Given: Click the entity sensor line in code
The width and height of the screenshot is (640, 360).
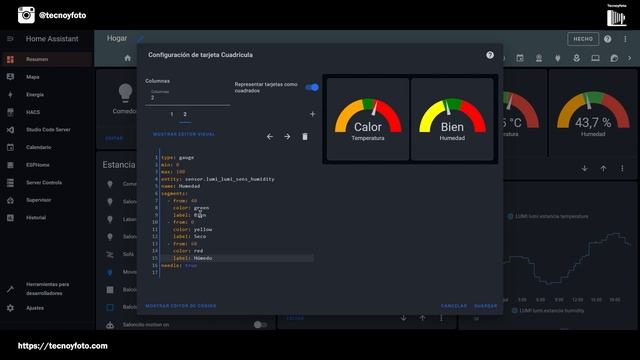Looking at the screenshot, I should pyautogui.click(x=218, y=179).
